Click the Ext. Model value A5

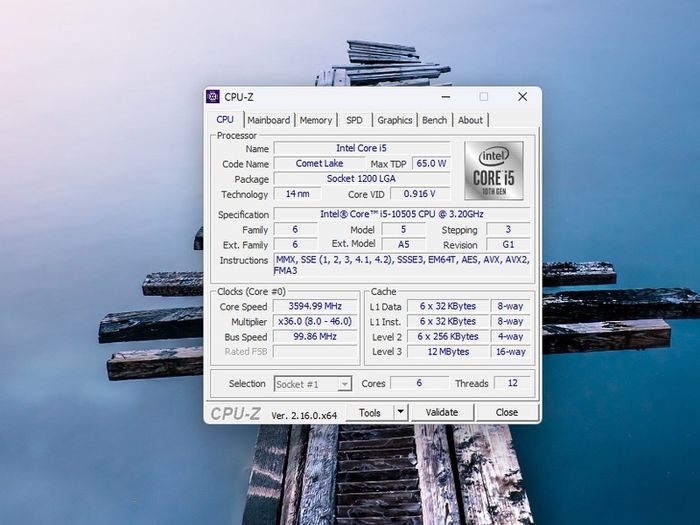pyautogui.click(x=404, y=244)
